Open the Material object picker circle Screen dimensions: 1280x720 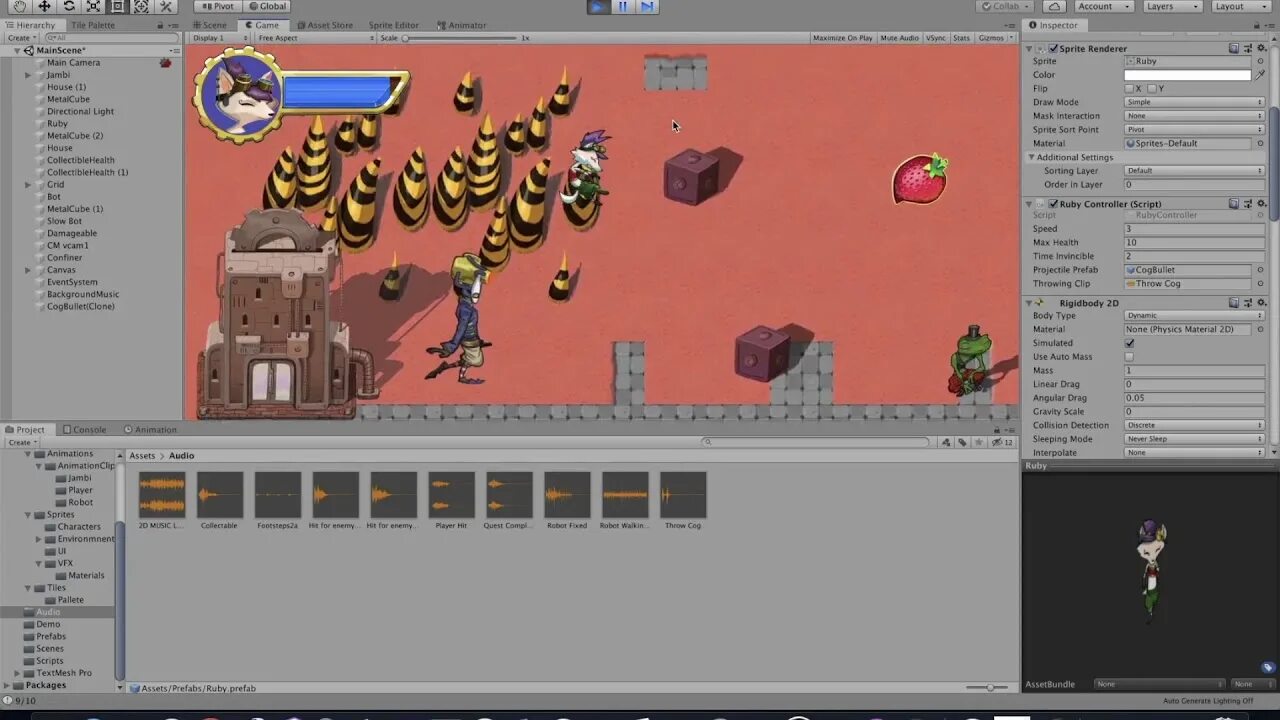(x=1260, y=143)
